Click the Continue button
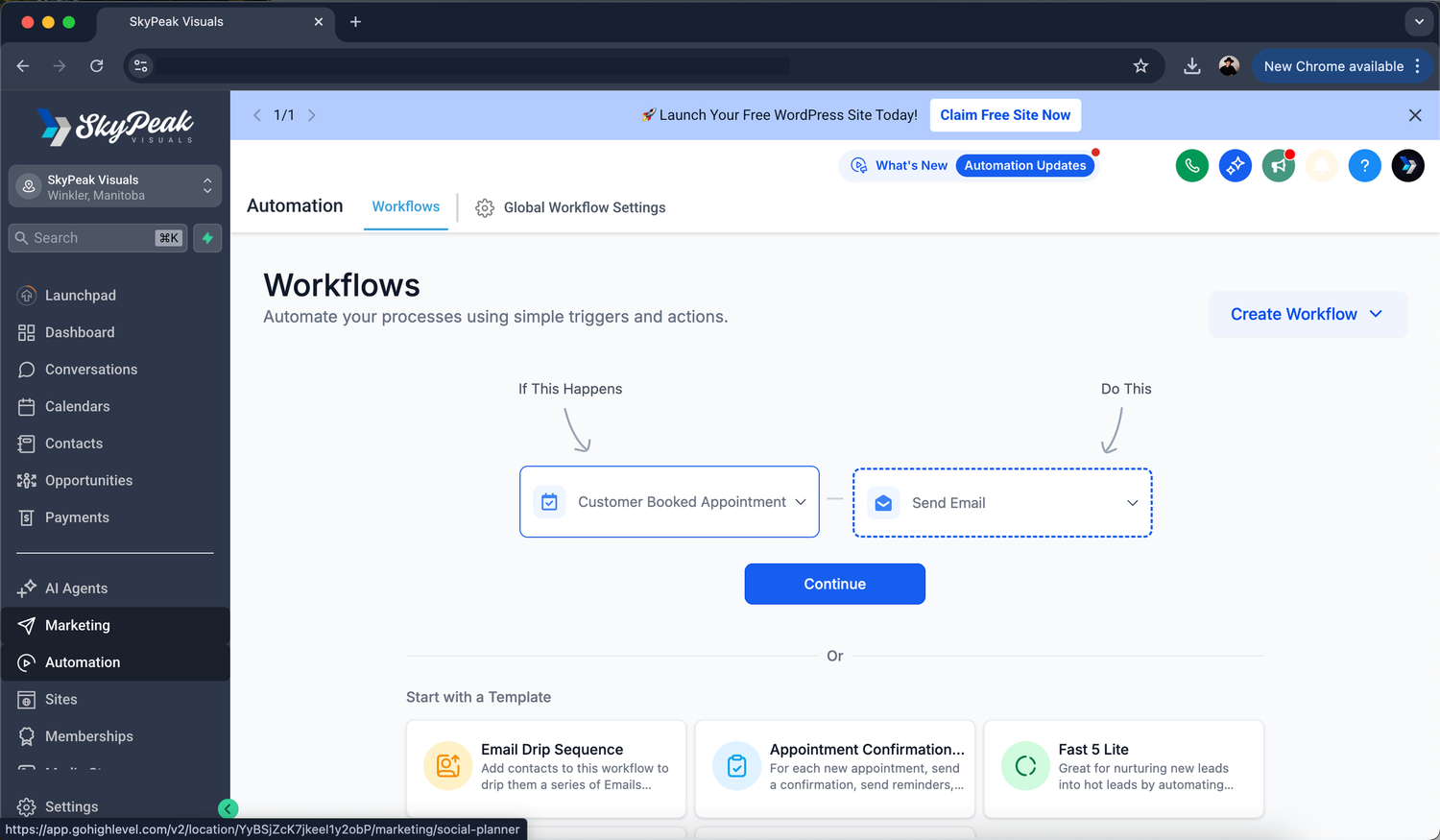This screenshot has width=1440, height=840. tap(835, 584)
